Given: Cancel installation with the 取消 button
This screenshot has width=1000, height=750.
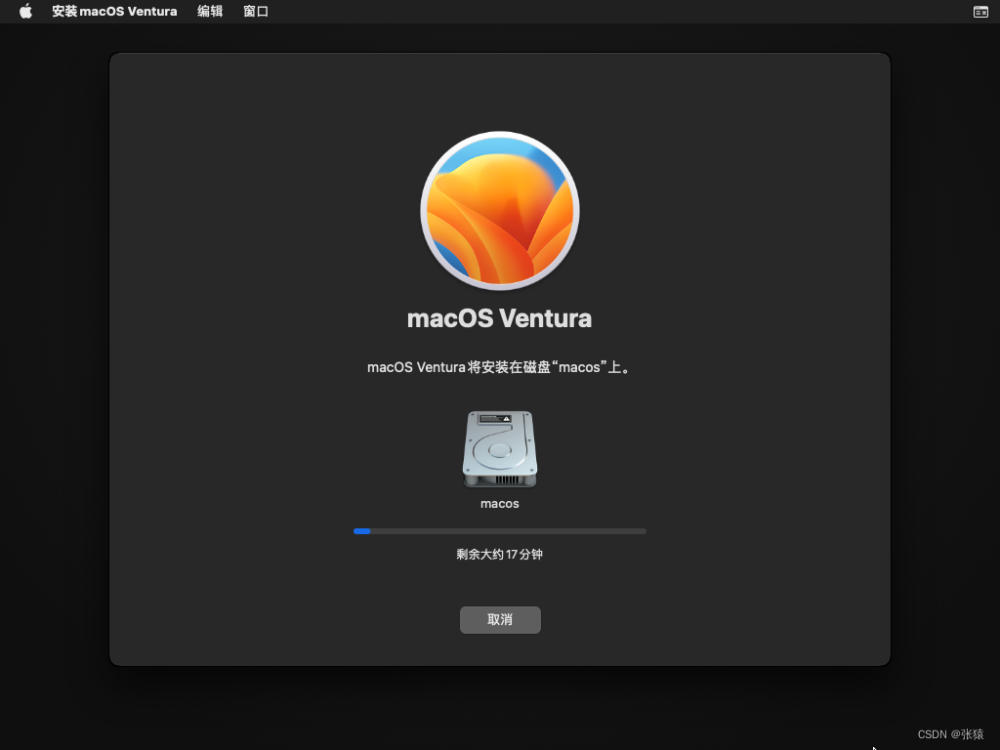Looking at the screenshot, I should coord(500,619).
